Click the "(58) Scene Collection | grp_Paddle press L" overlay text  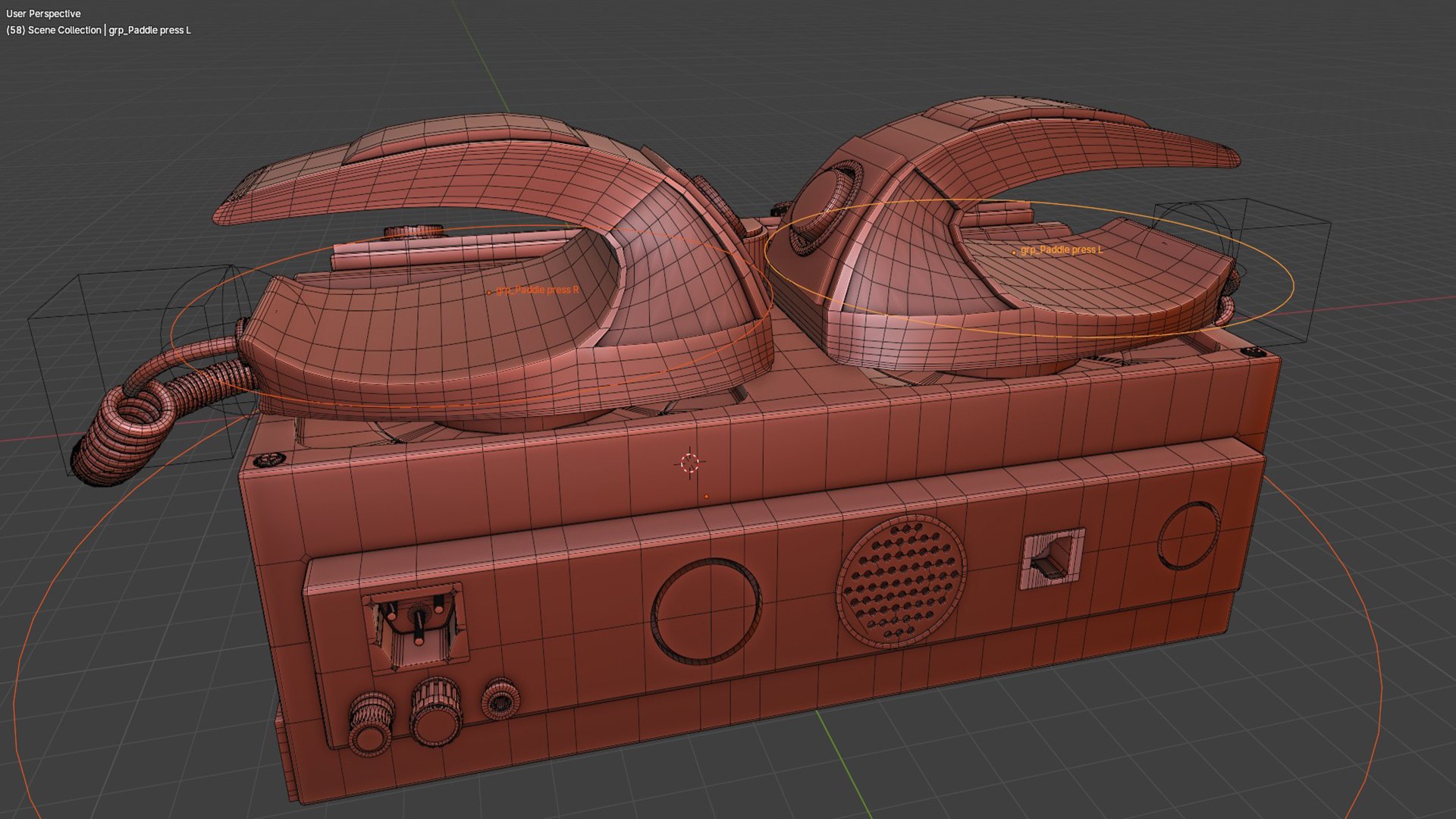(x=99, y=30)
